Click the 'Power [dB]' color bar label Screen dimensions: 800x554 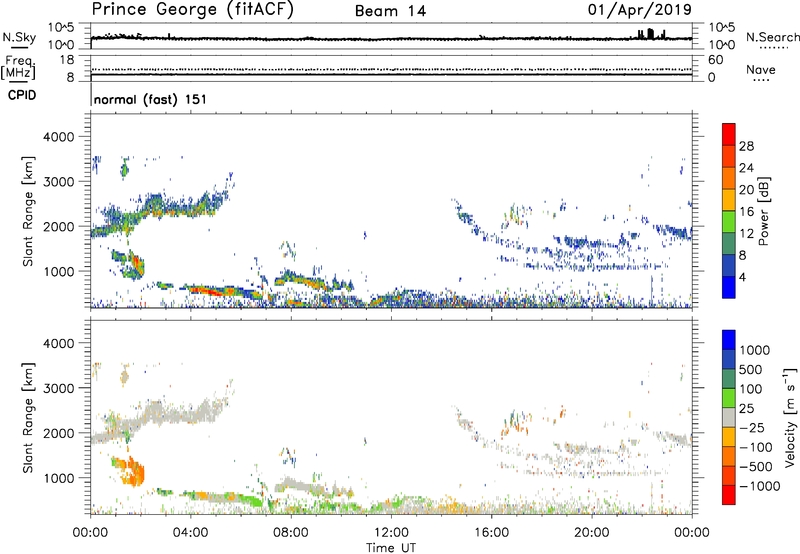point(763,211)
